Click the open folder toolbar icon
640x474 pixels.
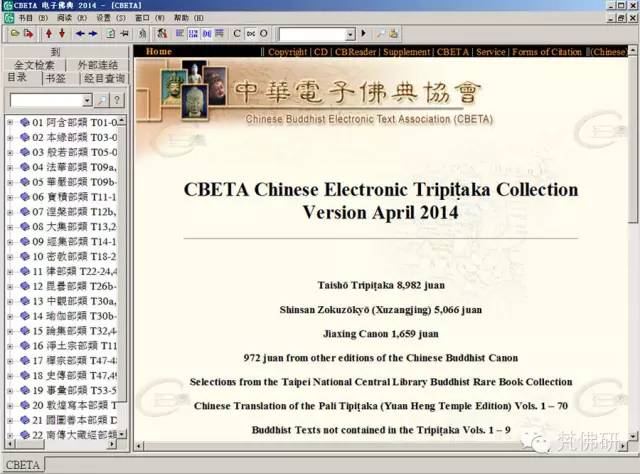tap(13, 33)
